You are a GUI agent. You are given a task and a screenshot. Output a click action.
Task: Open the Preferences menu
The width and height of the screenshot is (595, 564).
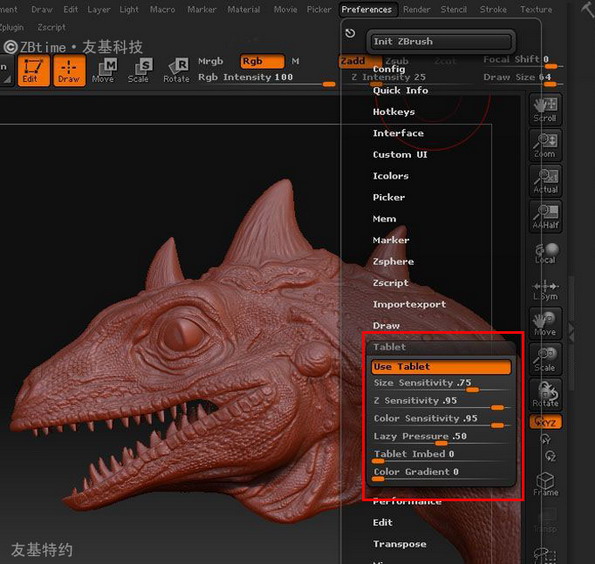click(367, 9)
